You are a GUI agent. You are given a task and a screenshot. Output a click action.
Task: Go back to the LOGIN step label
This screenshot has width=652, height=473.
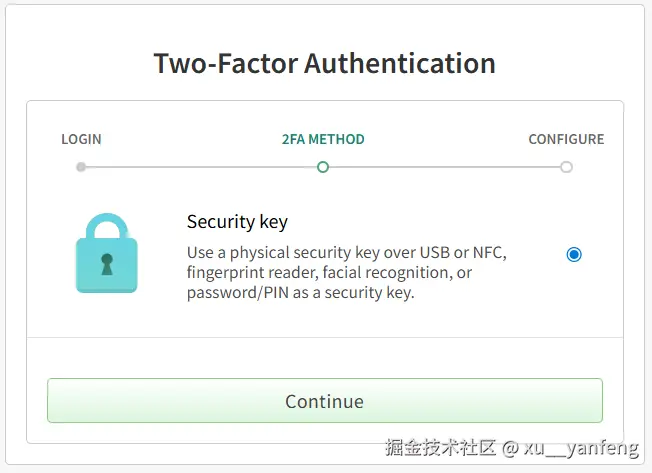pos(81,139)
